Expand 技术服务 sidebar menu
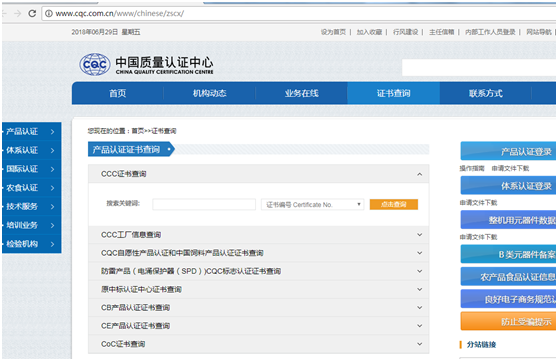The image size is (558, 361). [x=31, y=206]
